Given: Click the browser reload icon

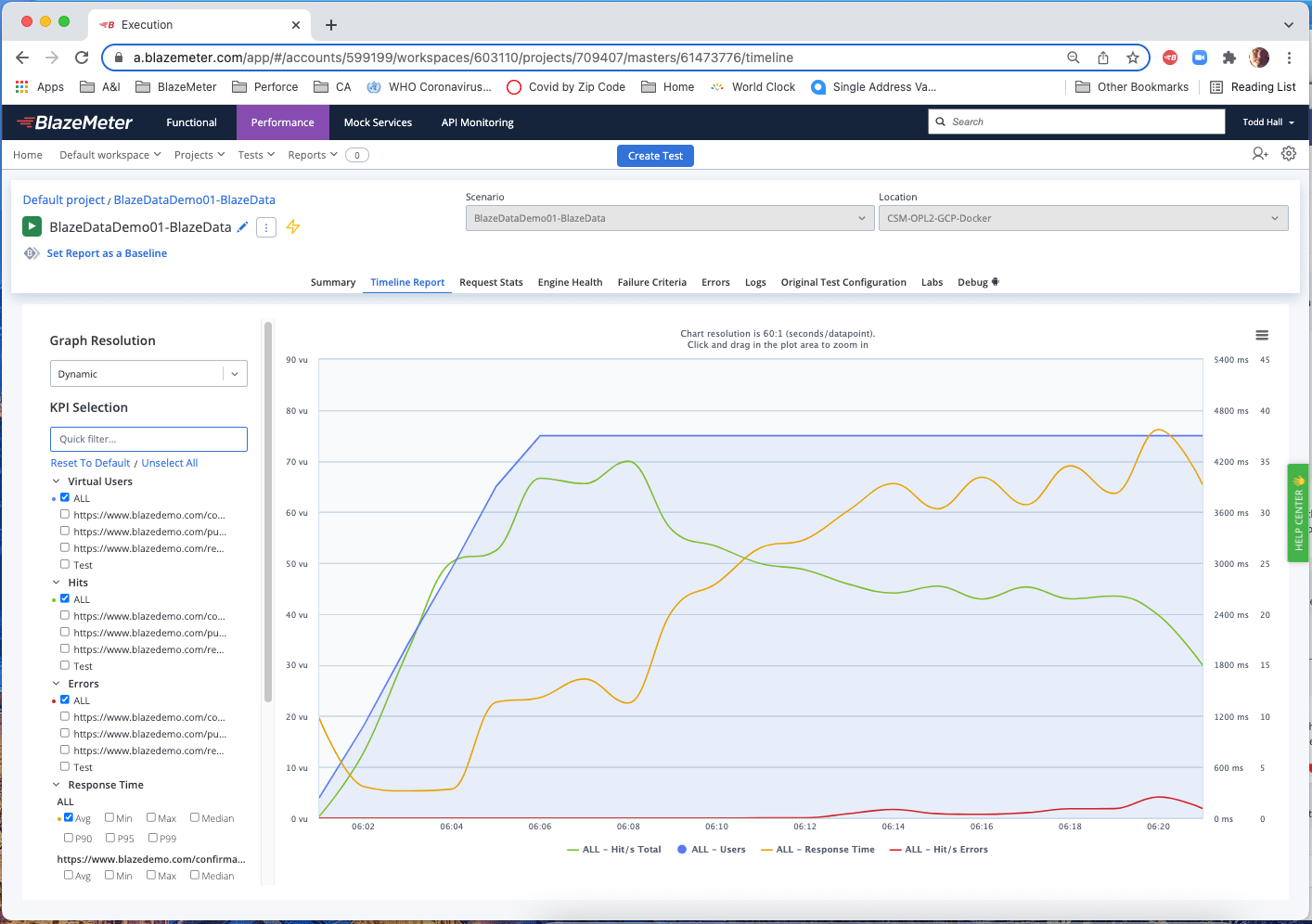Looking at the screenshot, I should (x=82, y=58).
